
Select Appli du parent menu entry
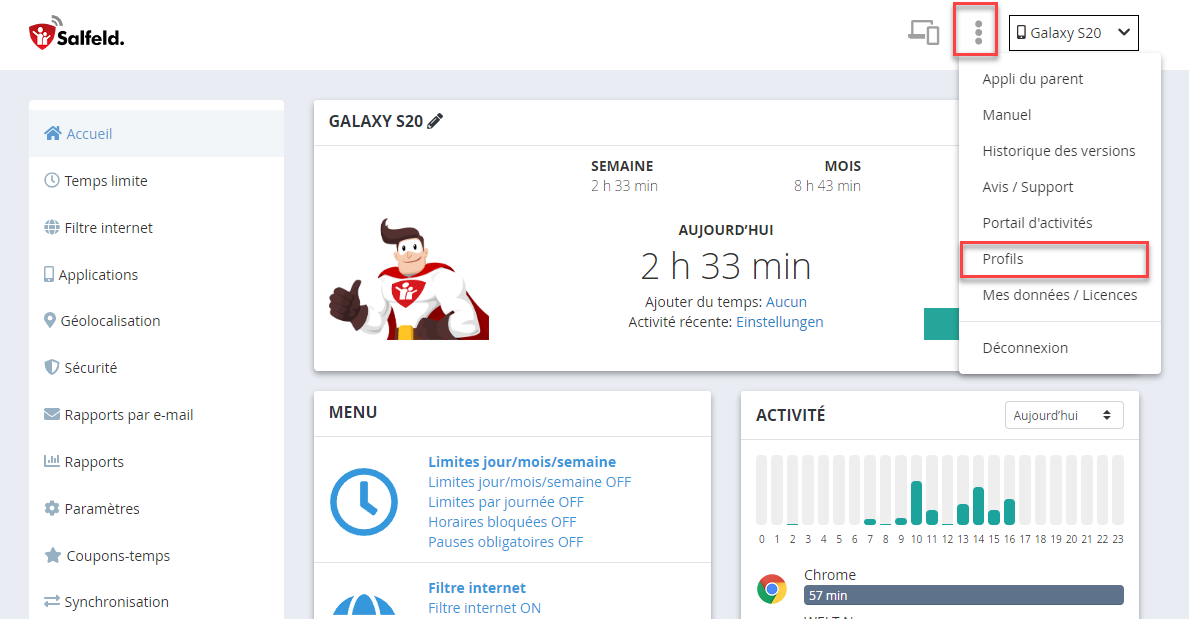pos(1032,79)
